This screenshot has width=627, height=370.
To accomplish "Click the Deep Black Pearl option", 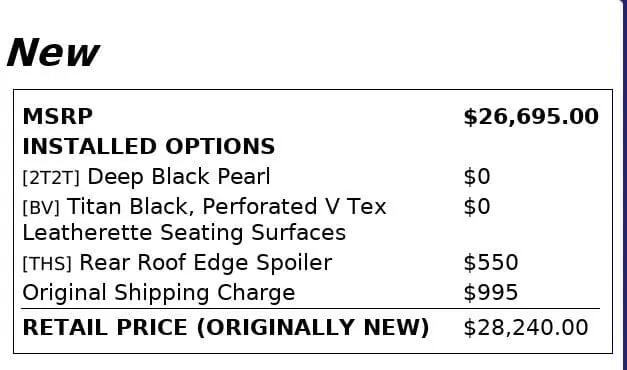I will 179,176.
